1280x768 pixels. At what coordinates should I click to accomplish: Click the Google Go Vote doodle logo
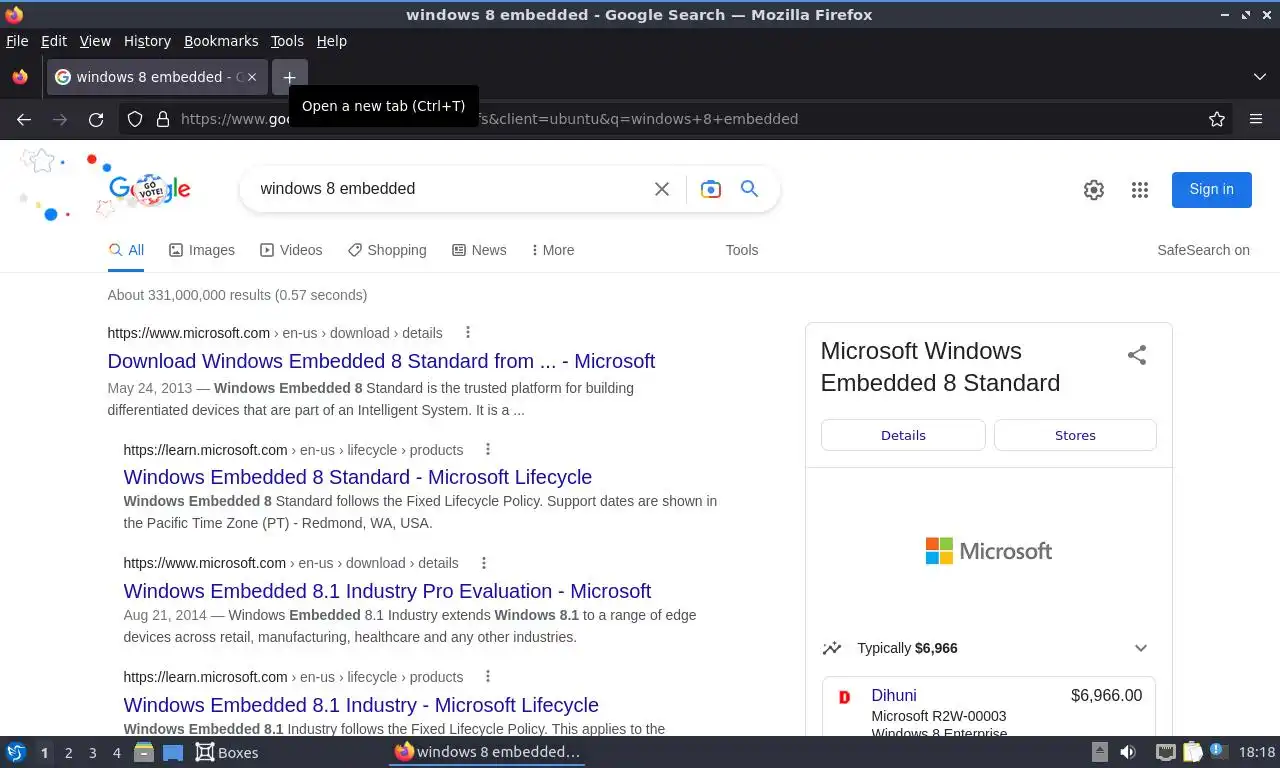pyautogui.click(x=149, y=188)
